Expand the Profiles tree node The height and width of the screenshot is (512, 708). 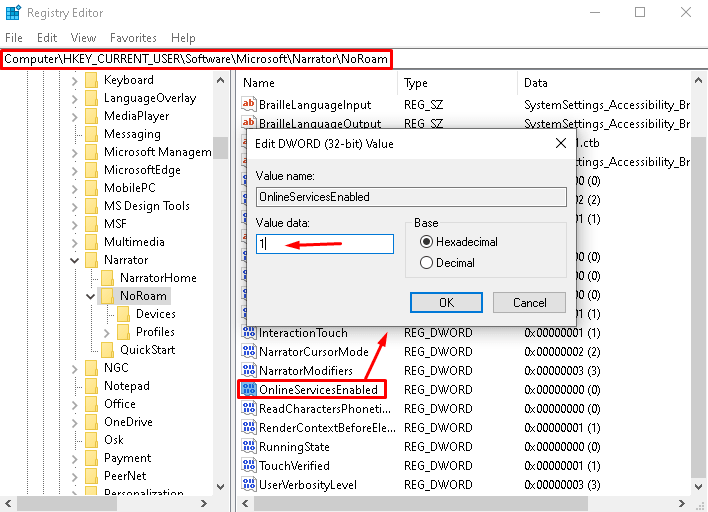point(107,333)
